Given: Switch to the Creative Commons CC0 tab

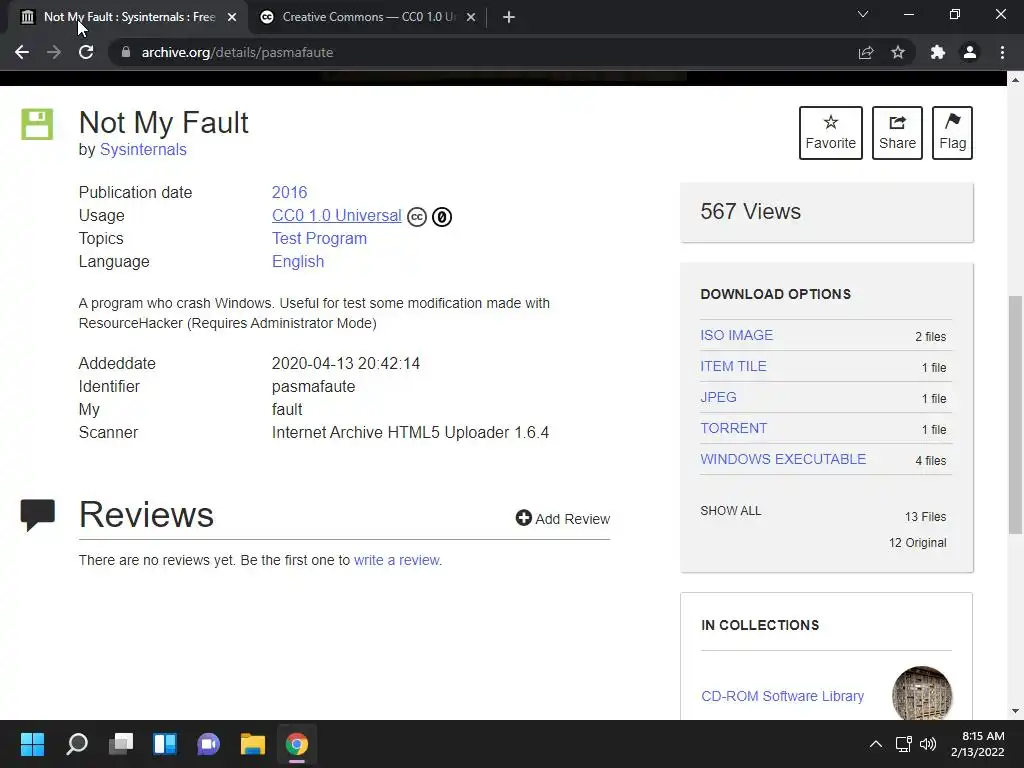Looking at the screenshot, I should coord(368,17).
